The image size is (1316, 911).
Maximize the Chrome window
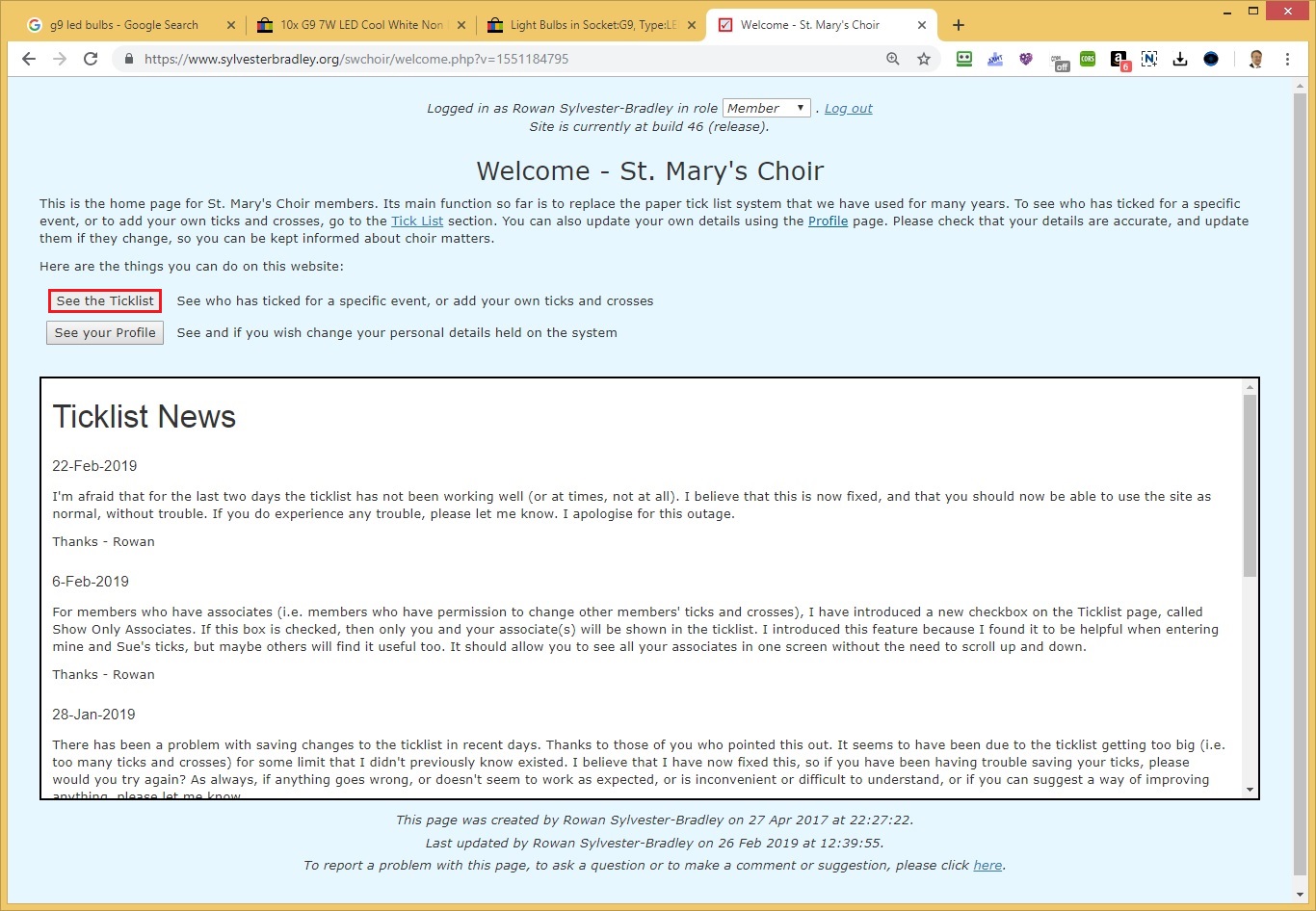point(1252,12)
